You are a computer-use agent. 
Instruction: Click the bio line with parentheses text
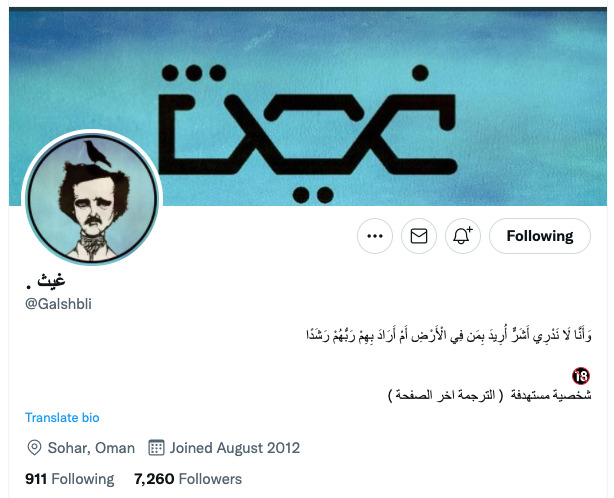tap(489, 395)
